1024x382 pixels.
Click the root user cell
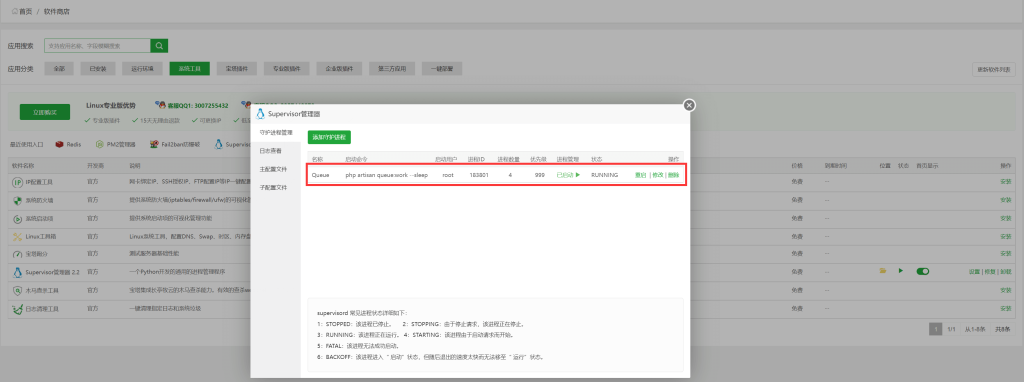(x=448, y=175)
